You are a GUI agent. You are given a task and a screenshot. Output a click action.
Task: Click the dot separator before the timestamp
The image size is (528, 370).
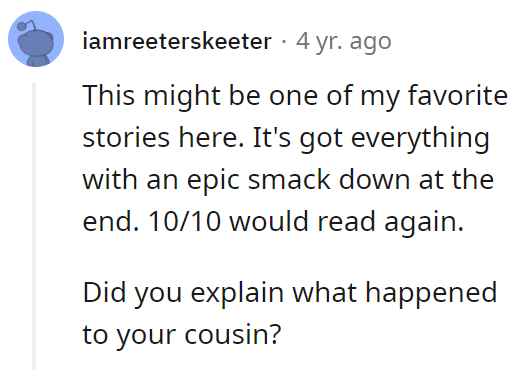[x=284, y=42]
